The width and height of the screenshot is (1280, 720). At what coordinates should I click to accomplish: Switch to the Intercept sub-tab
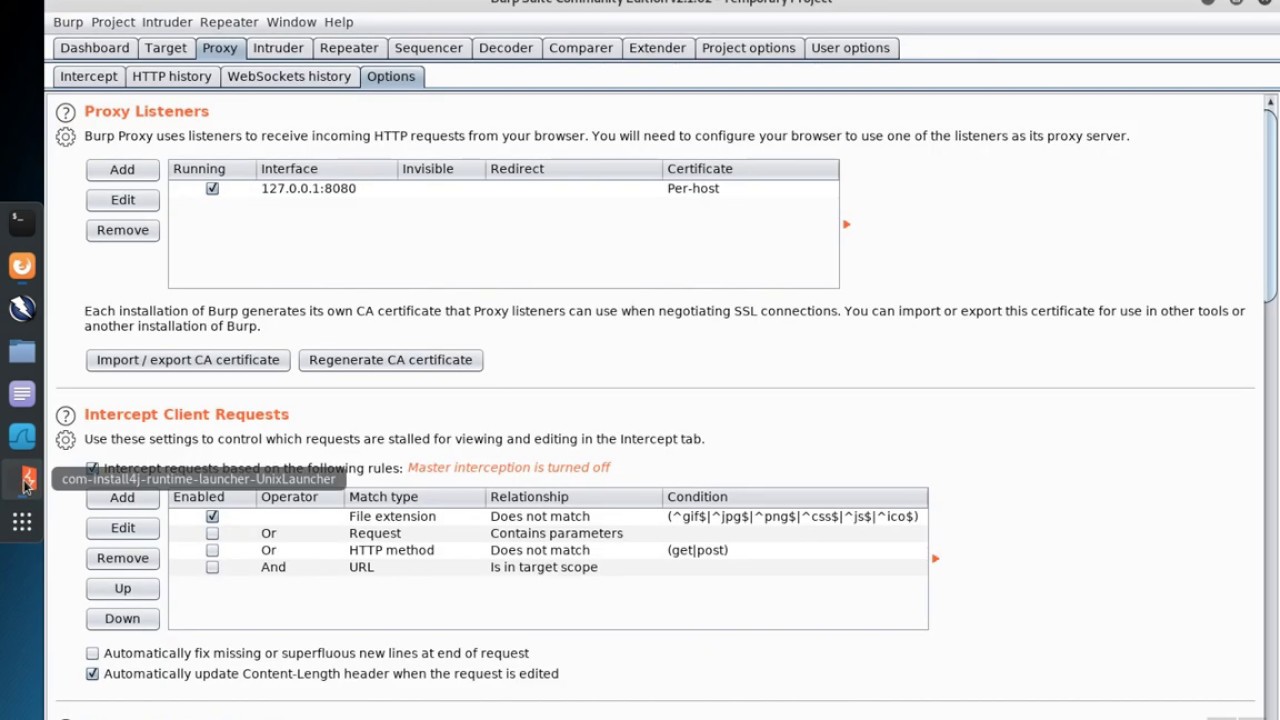(x=88, y=76)
